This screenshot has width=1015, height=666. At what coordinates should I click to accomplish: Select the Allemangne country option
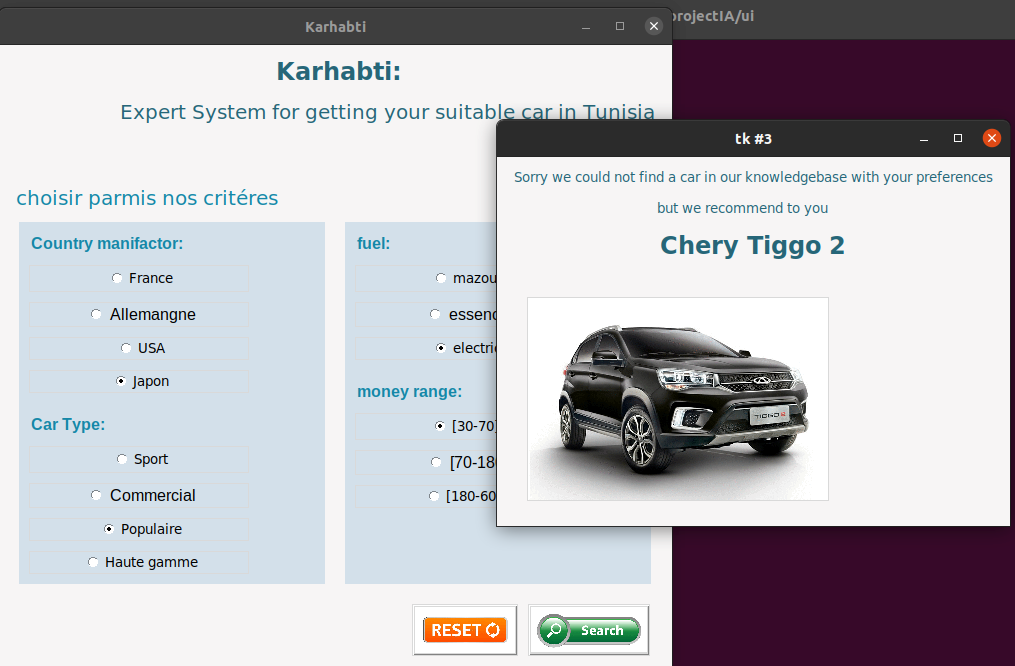(x=139, y=315)
